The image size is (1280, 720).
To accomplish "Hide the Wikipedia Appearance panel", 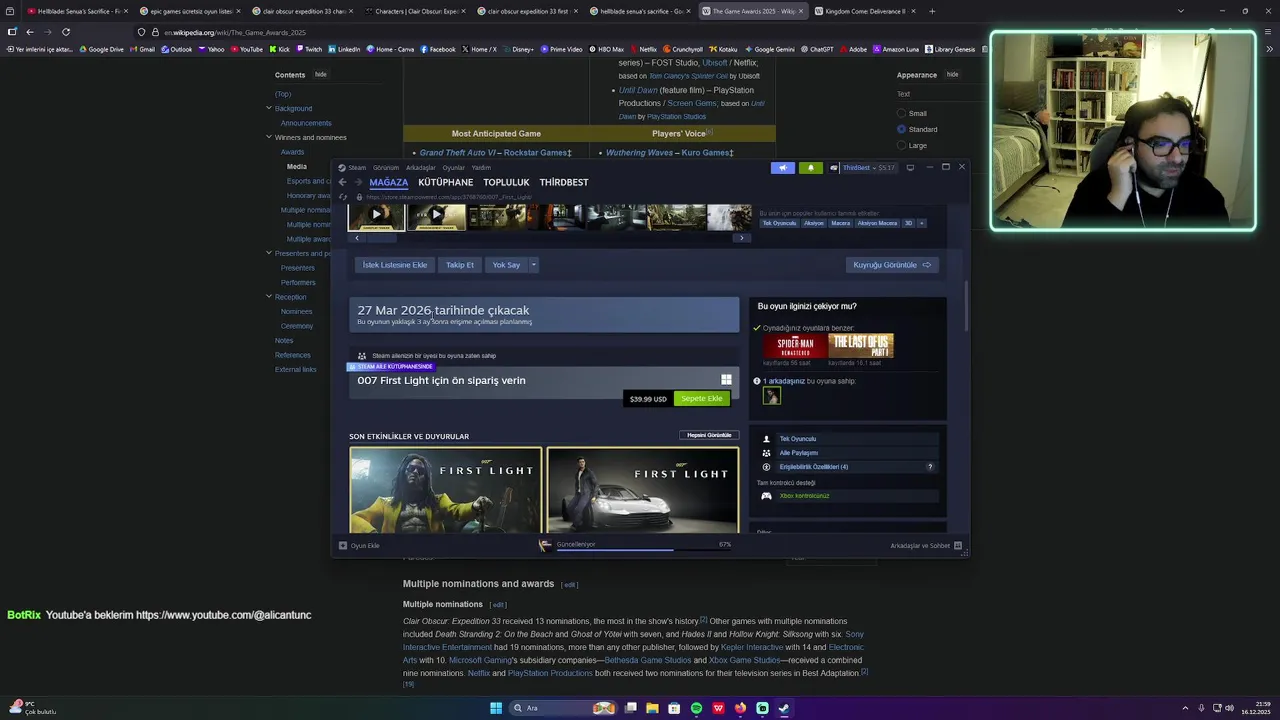I will click(953, 74).
